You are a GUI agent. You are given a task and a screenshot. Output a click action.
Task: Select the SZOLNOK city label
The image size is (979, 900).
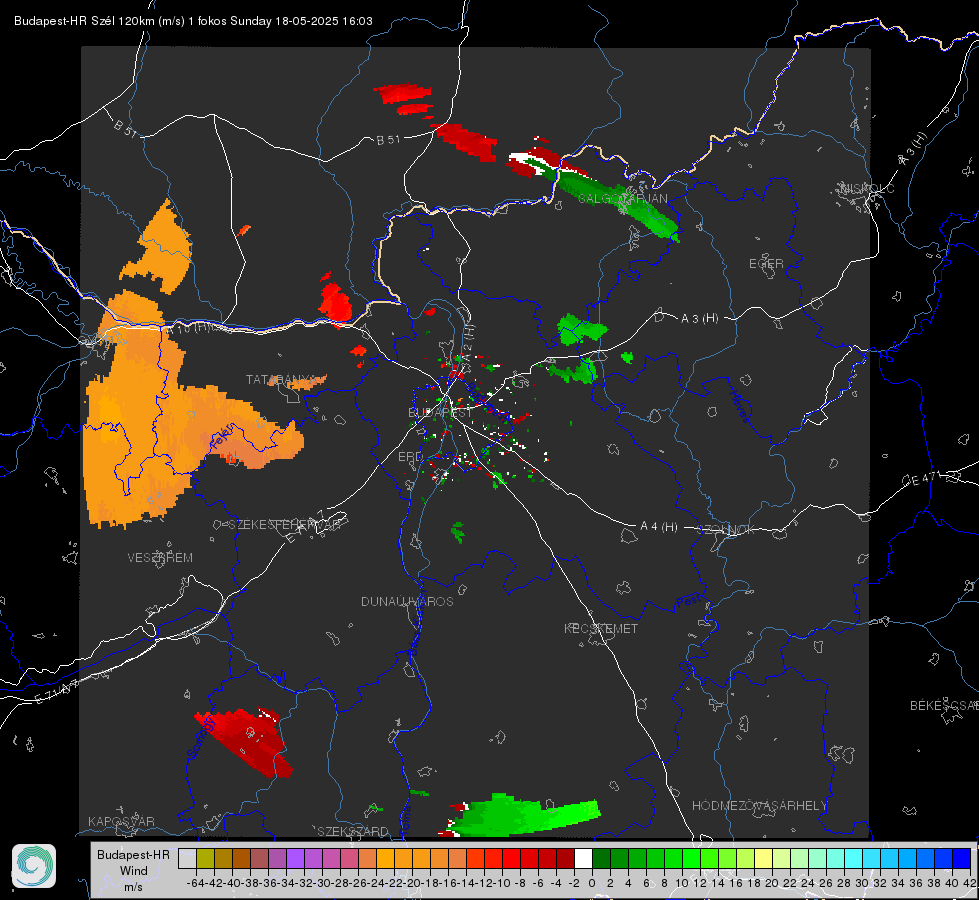726,530
